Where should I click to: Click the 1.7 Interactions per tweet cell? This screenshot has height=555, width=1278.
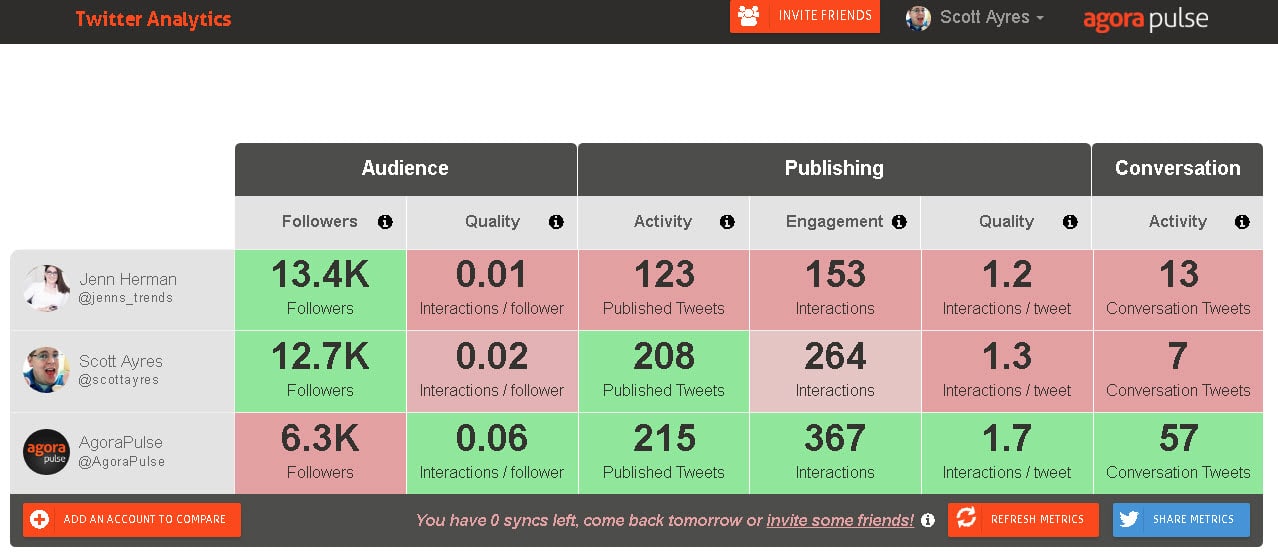click(x=1006, y=453)
